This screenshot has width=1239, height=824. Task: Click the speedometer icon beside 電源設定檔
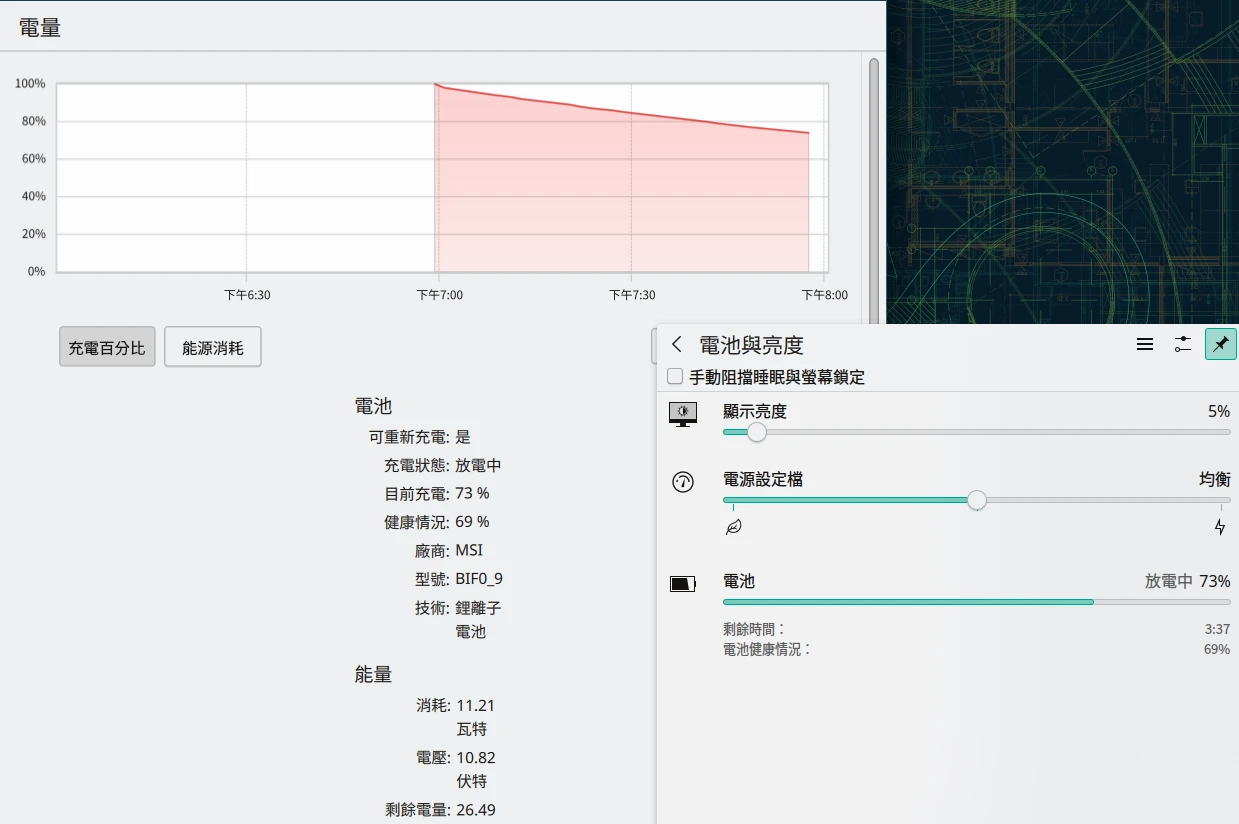[683, 482]
